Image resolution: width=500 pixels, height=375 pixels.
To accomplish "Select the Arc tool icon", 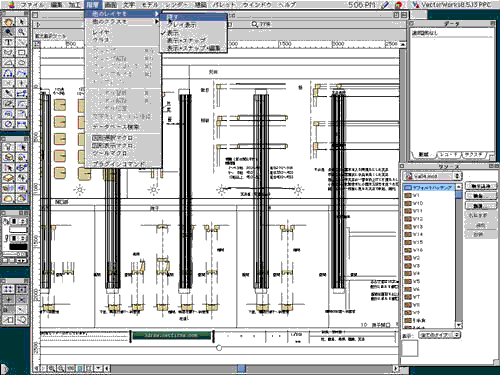I will 8,63.
